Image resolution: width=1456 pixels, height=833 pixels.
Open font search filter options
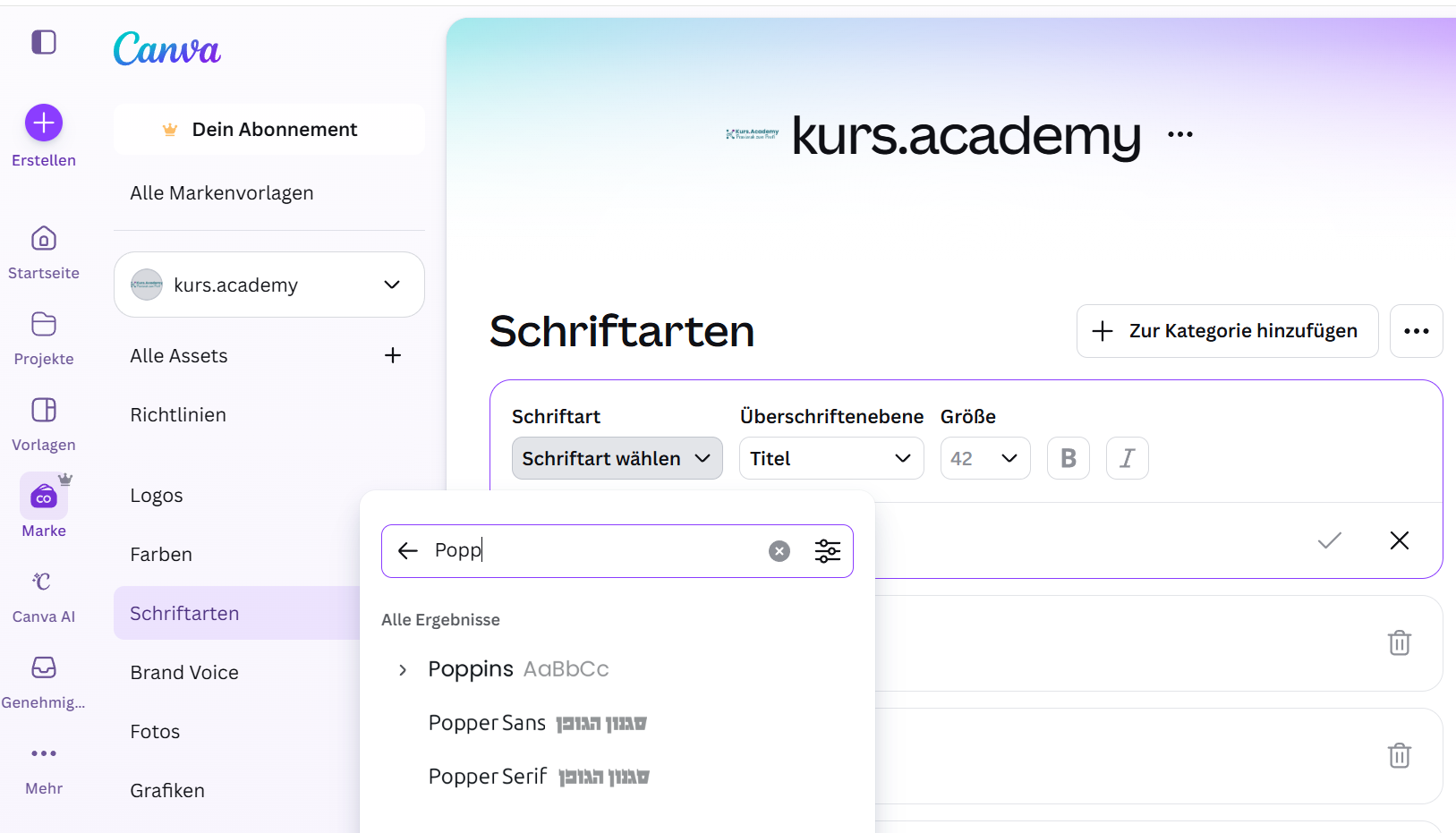coord(828,551)
